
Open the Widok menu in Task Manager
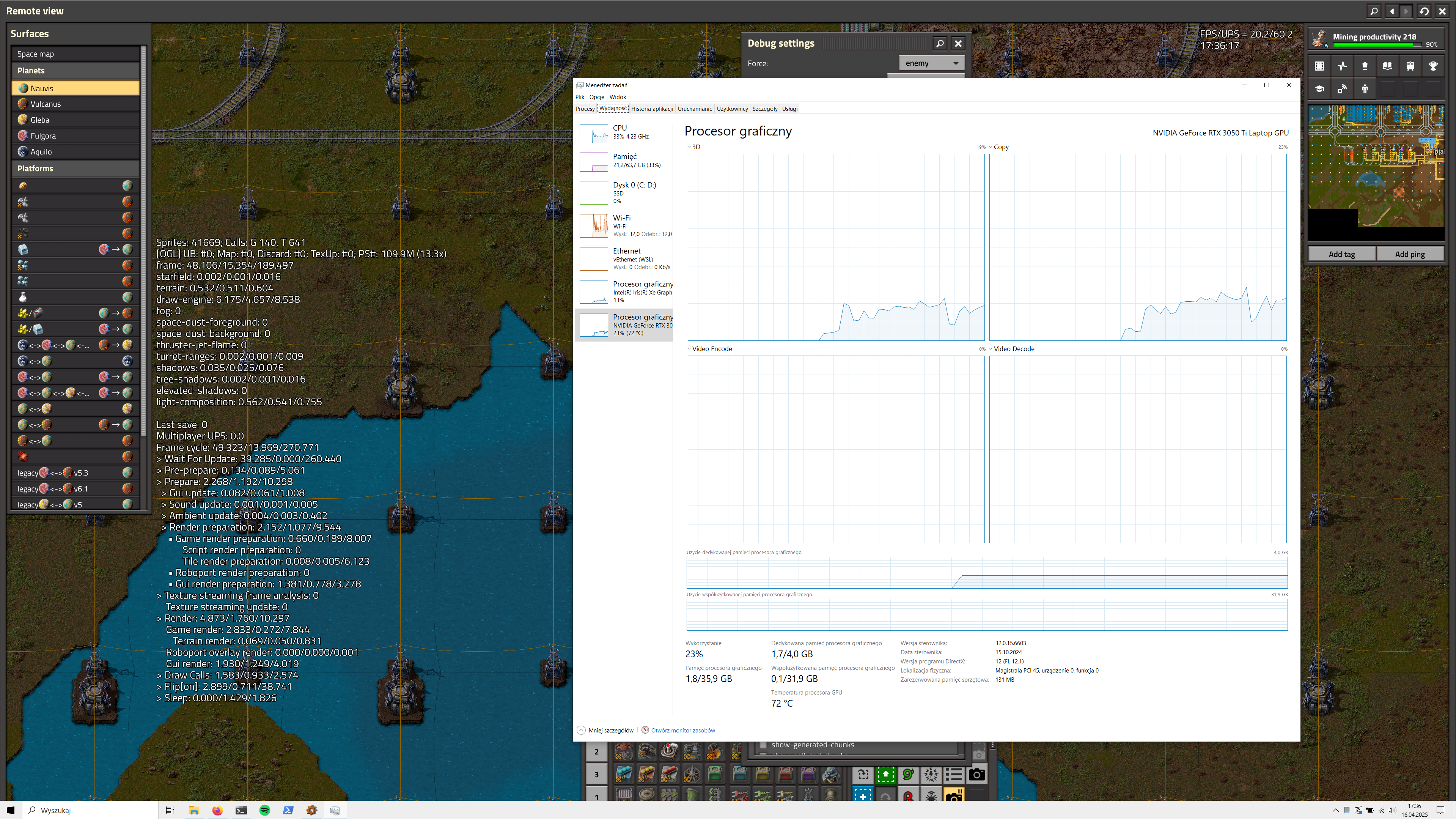(617, 97)
